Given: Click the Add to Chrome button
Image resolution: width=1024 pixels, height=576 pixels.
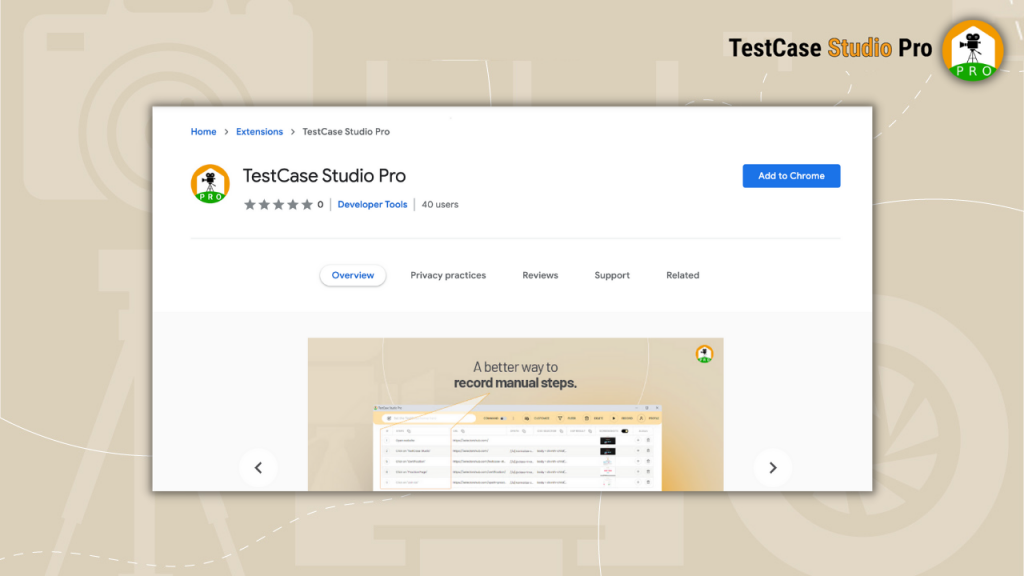Looking at the screenshot, I should pyautogui.click(x=791, y=176).
